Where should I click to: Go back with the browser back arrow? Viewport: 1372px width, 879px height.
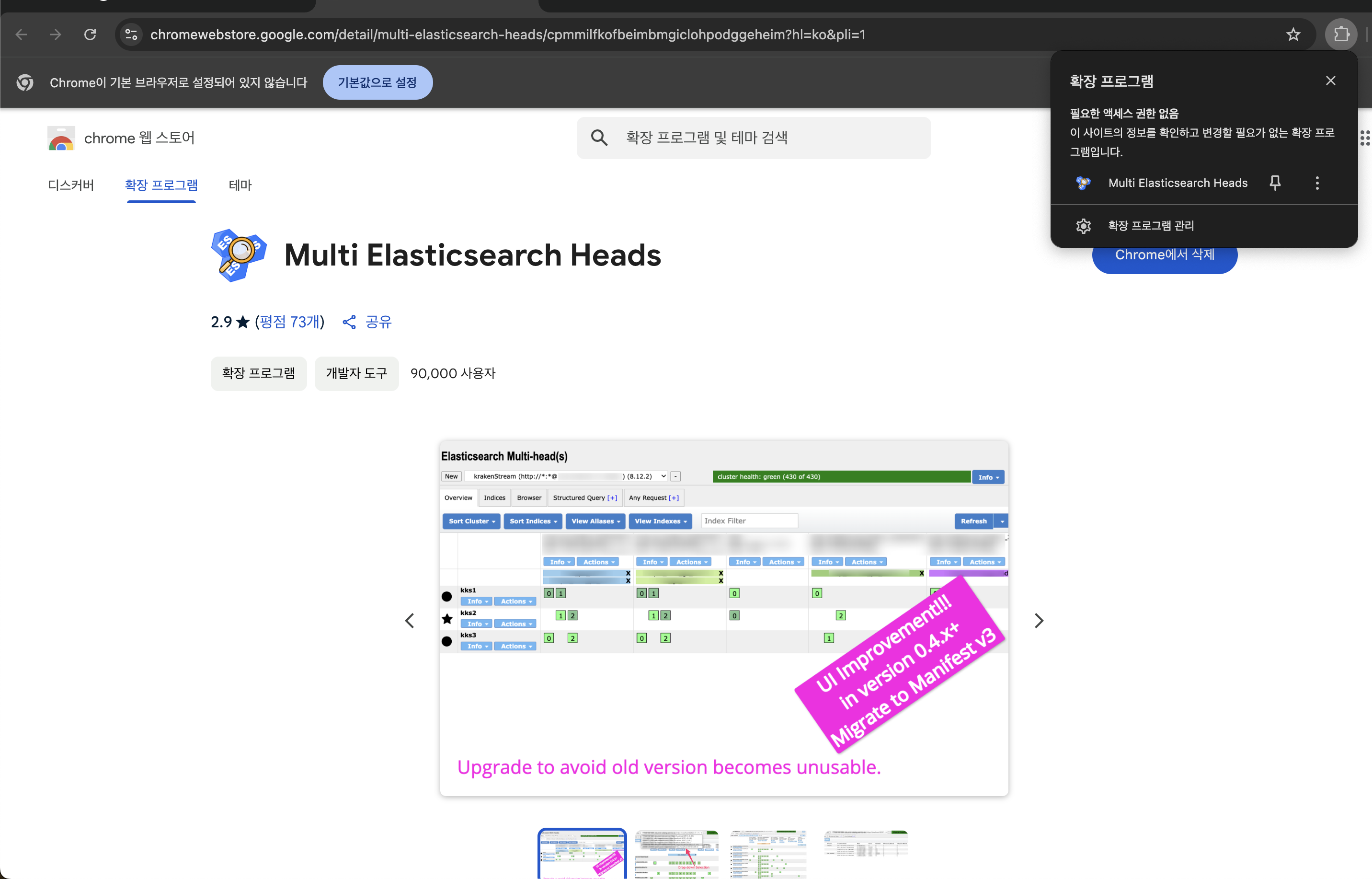click(x=21, y=34)
